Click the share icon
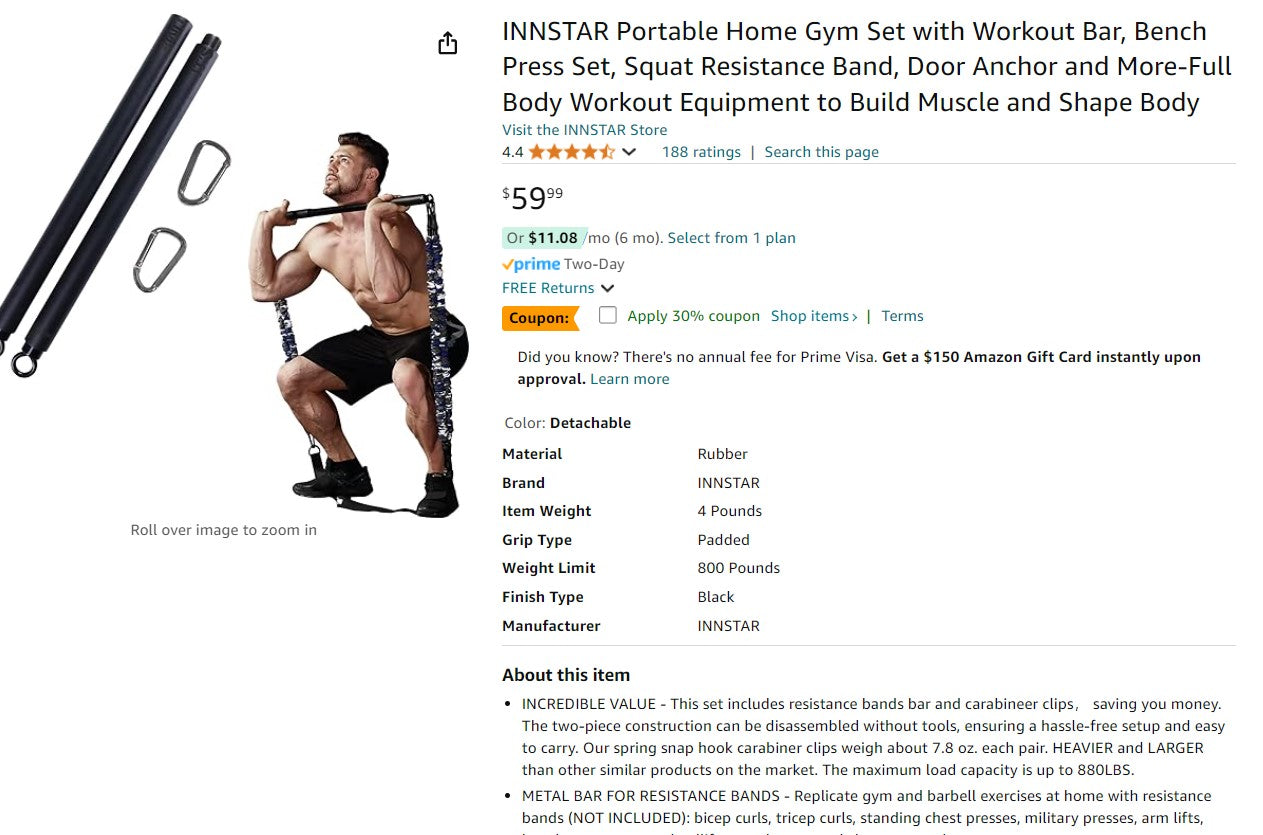This screenshot has width=1263, height=835. click(447, 43)
